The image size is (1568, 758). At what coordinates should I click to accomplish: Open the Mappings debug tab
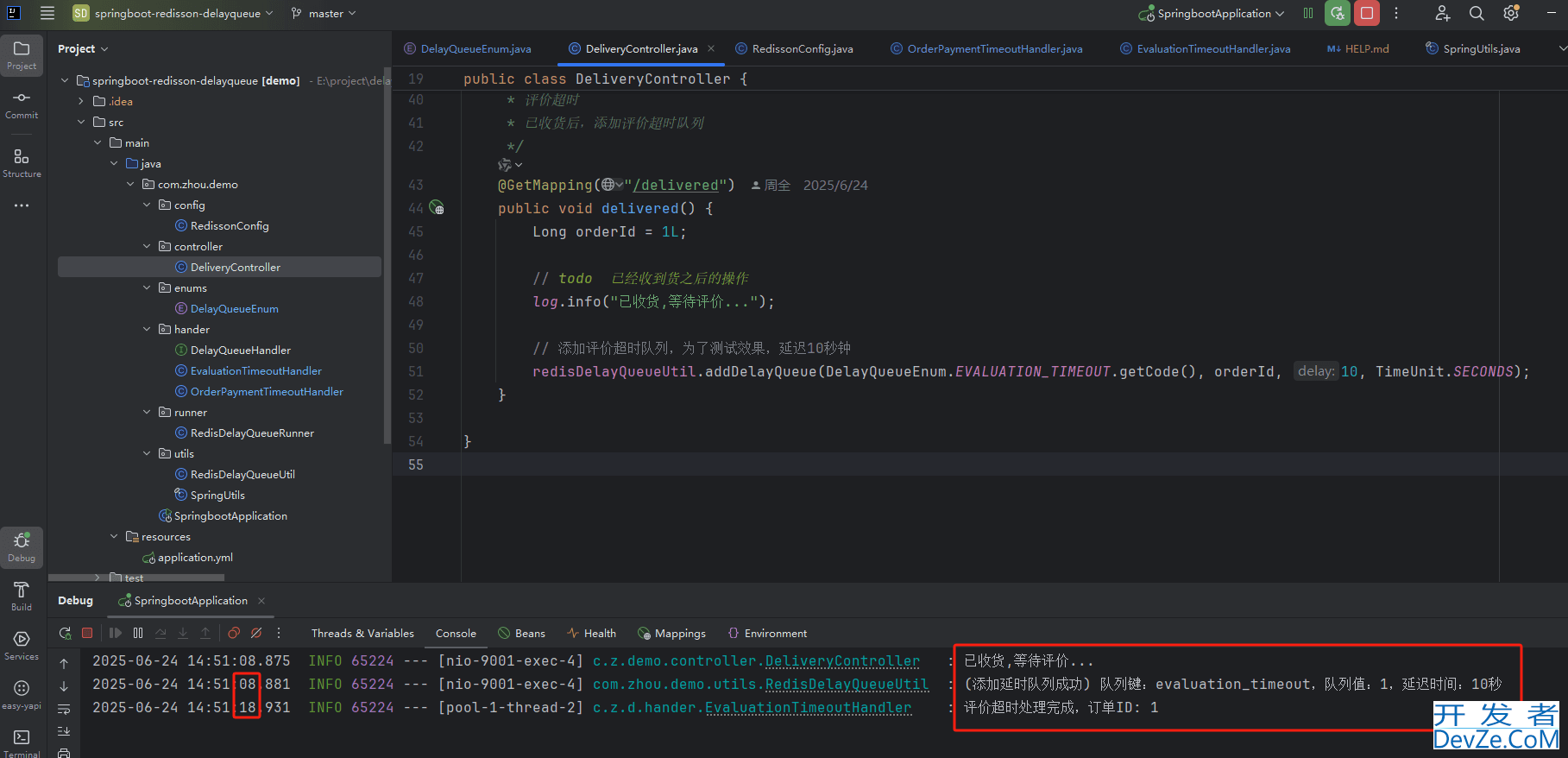click(671, 633)
